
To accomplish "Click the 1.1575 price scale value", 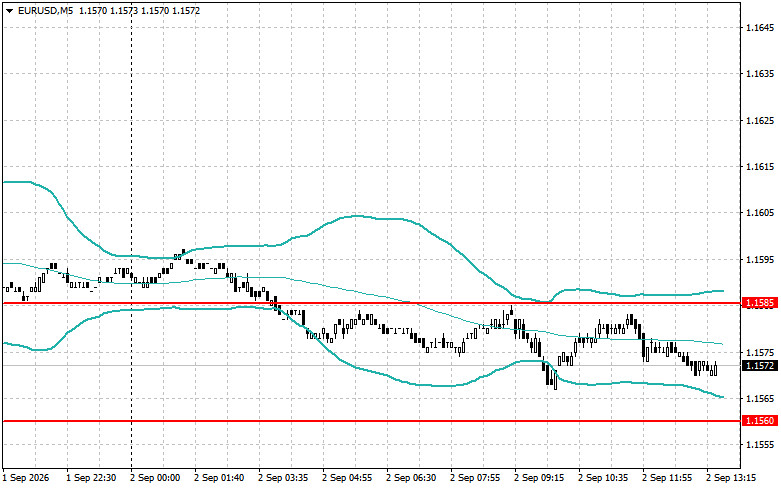I will pyautogui.click(x=760, y=353).
